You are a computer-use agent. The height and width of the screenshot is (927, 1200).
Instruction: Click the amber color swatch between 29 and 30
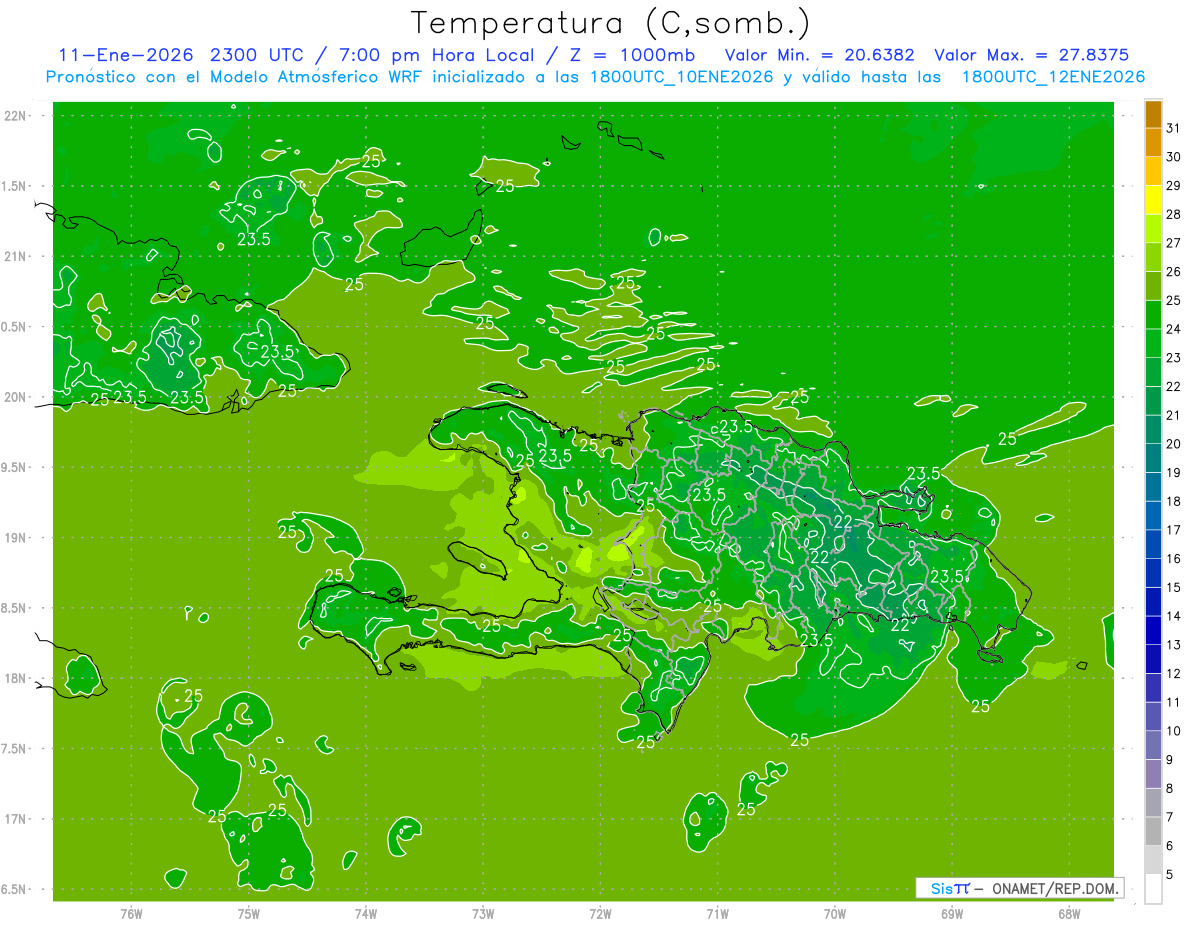1153,172
